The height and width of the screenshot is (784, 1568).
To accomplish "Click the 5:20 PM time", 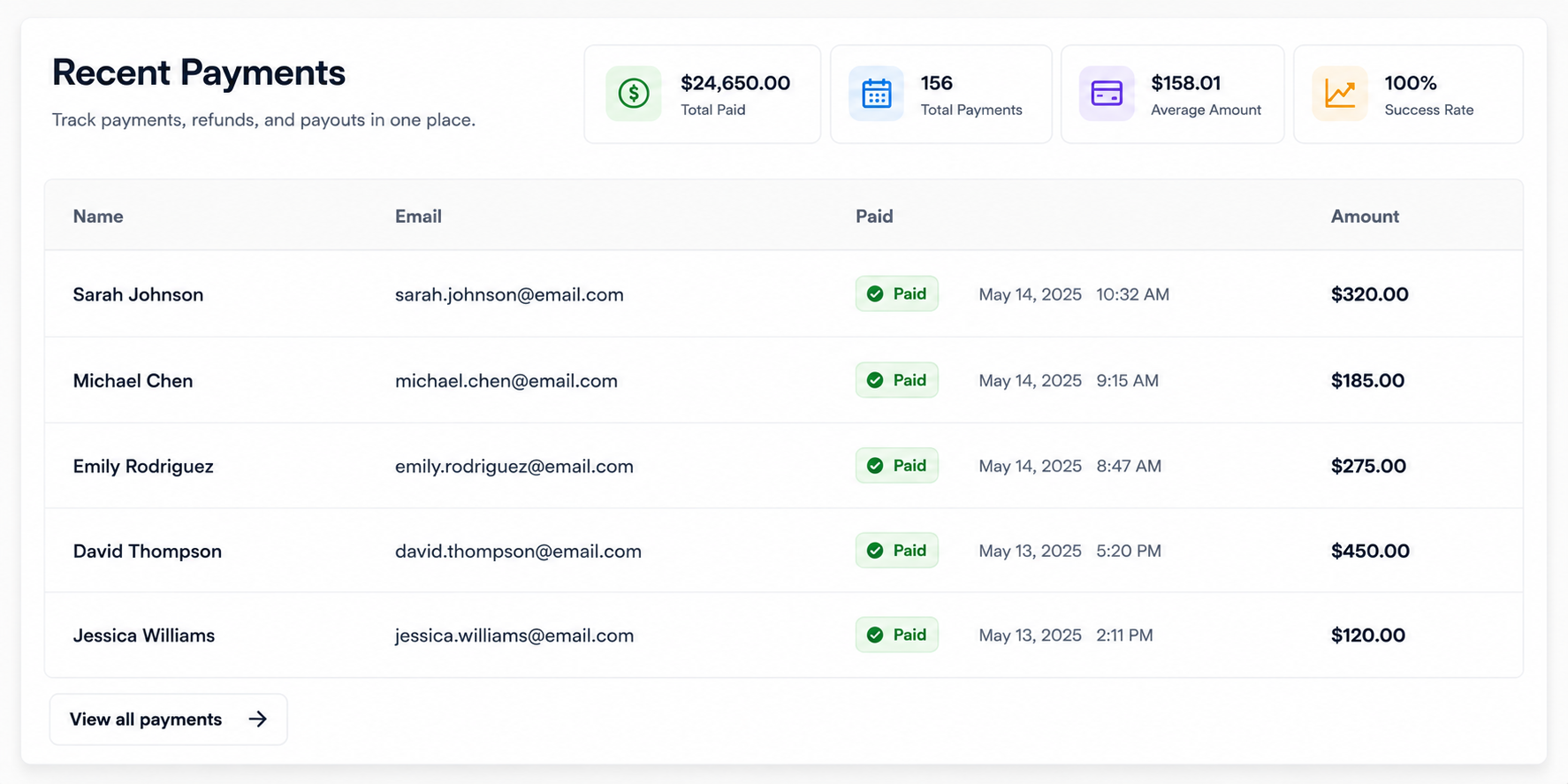I will tap(1129, 552).
